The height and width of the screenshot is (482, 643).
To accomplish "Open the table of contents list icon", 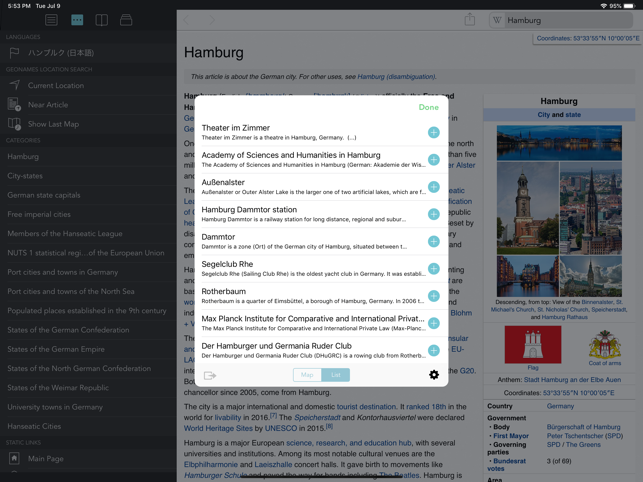I will point(51,20).
